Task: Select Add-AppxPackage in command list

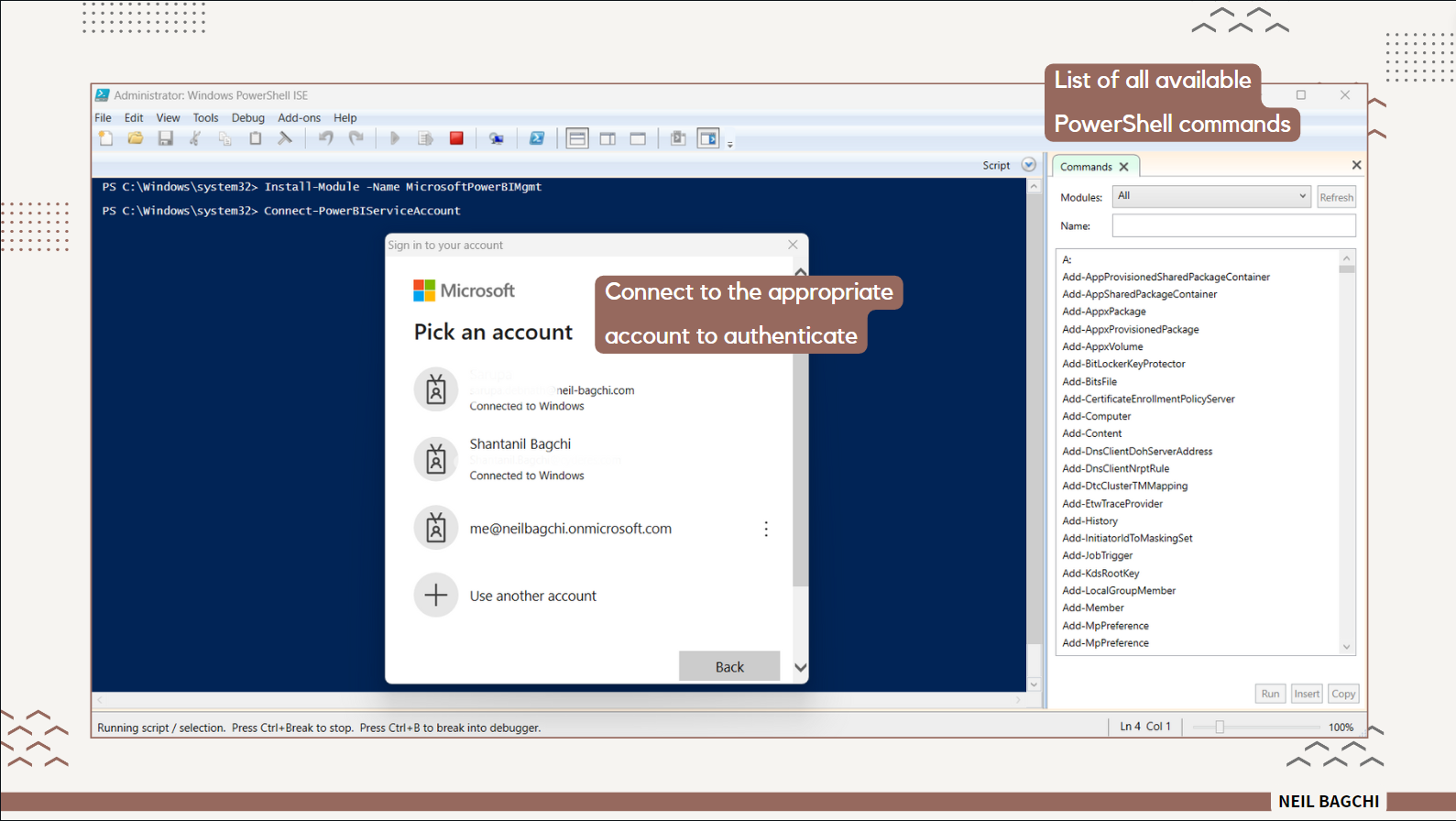Action: point(1104,312)
